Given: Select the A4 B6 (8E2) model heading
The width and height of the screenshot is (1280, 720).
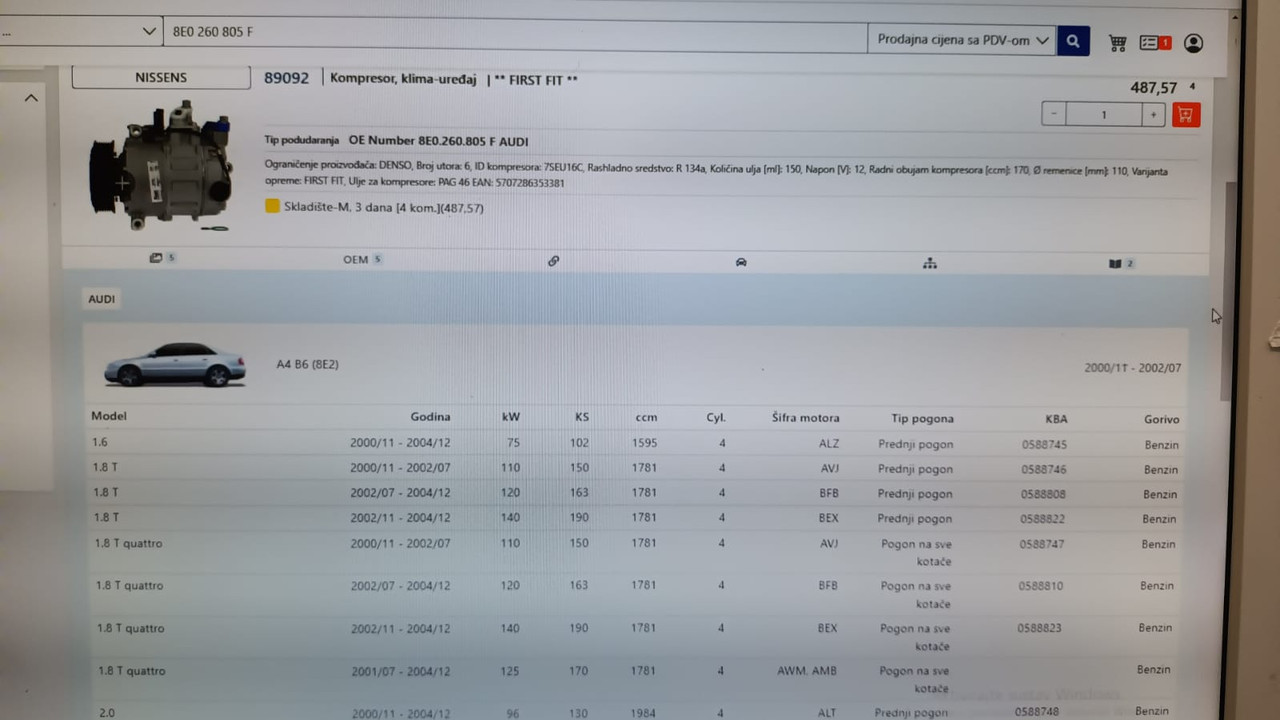Looking at the screenshot, I should tap(307, 364).
